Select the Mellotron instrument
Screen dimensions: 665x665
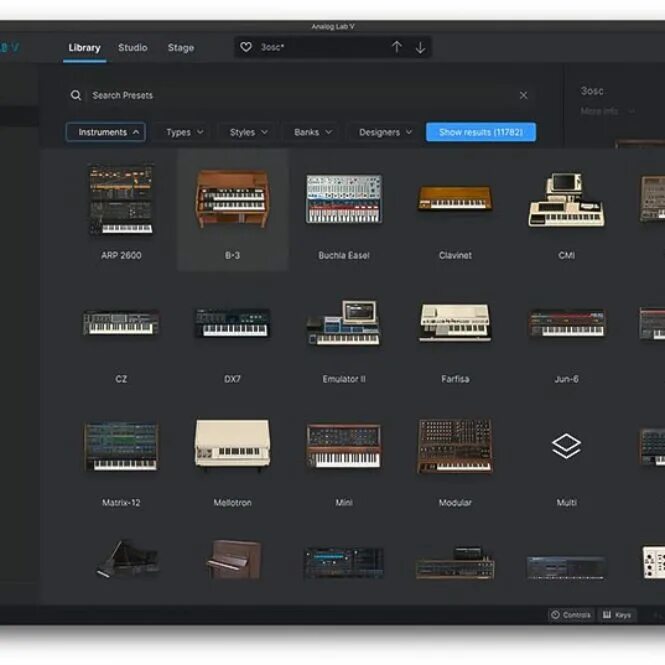coord(232,462)
